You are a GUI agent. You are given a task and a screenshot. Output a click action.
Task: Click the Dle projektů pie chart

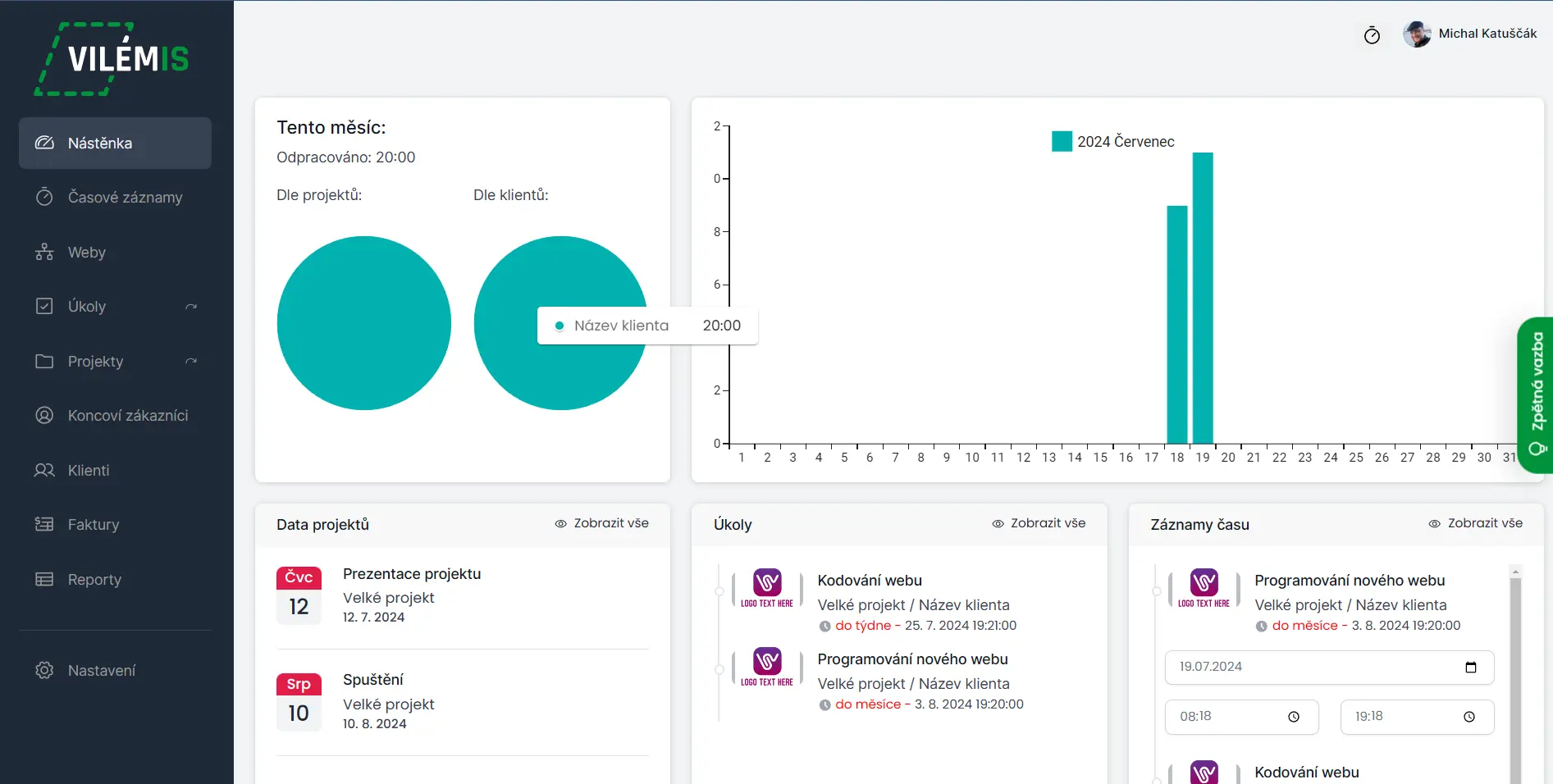tap(364, 323)
